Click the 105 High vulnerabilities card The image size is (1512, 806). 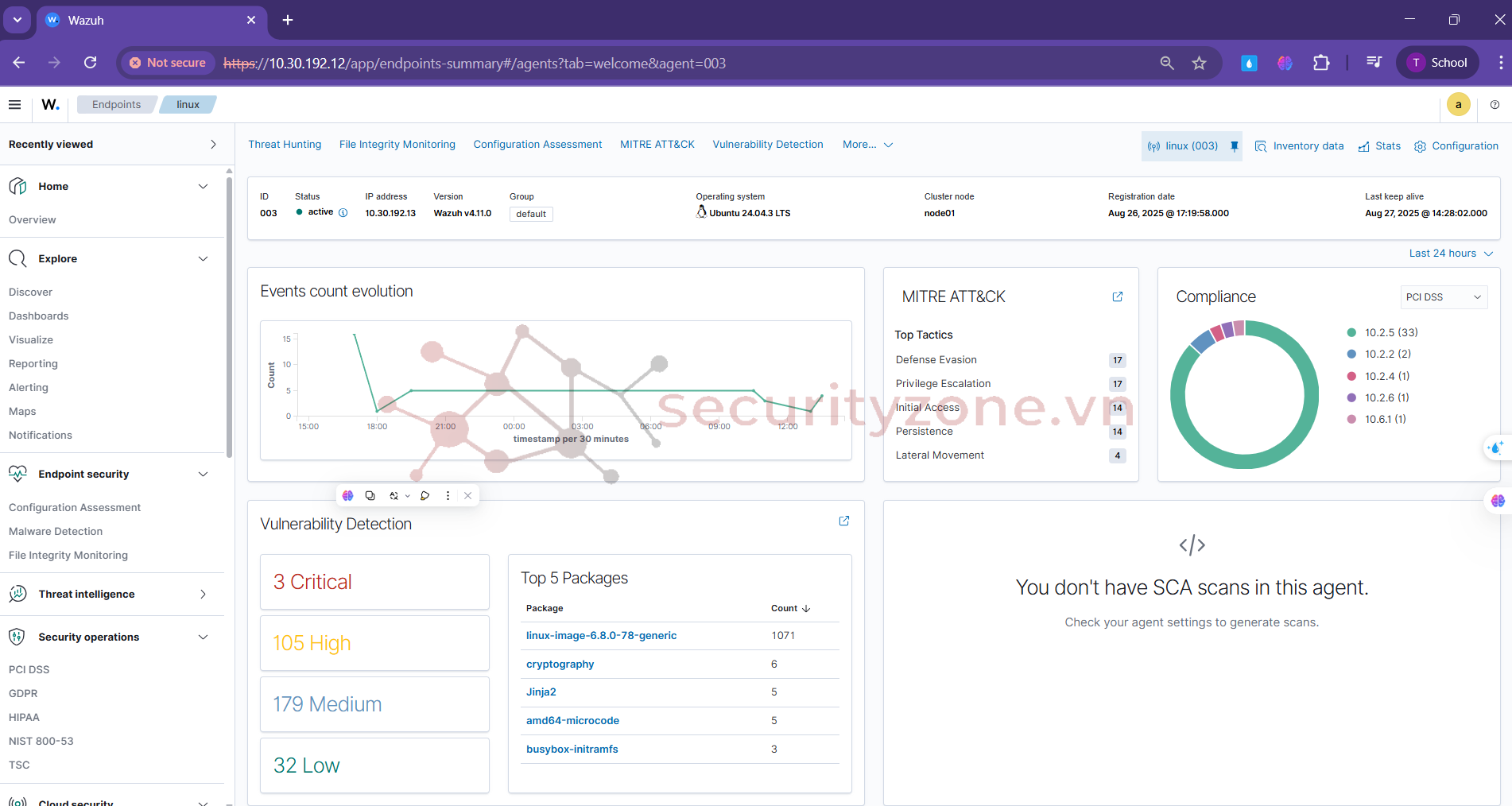point(374,643)
